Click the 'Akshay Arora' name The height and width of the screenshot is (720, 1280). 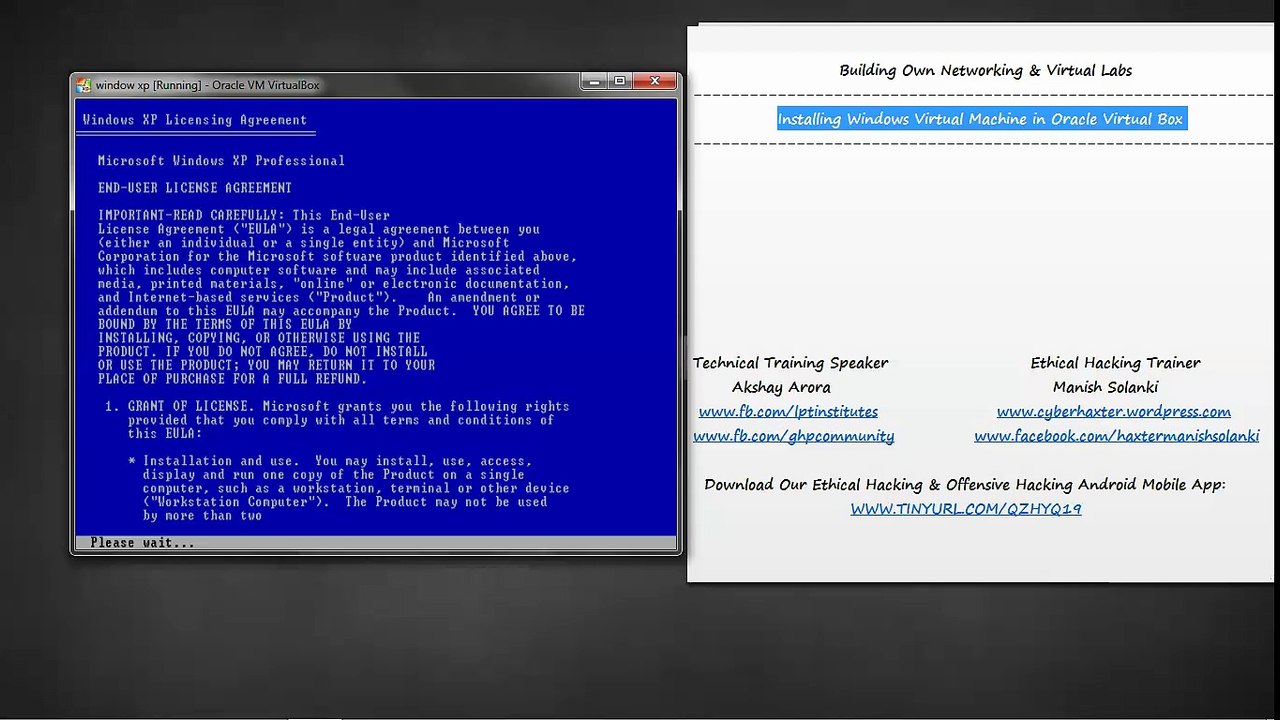point(781,387)
